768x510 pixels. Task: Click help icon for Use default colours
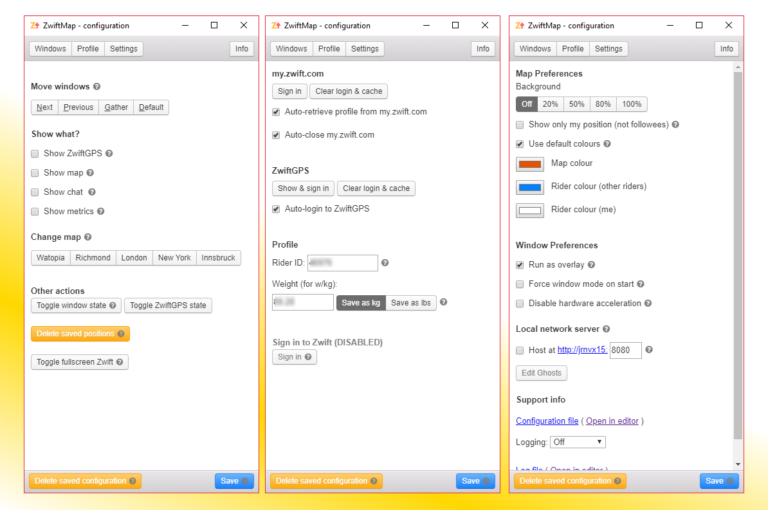(x=607, y=144)
